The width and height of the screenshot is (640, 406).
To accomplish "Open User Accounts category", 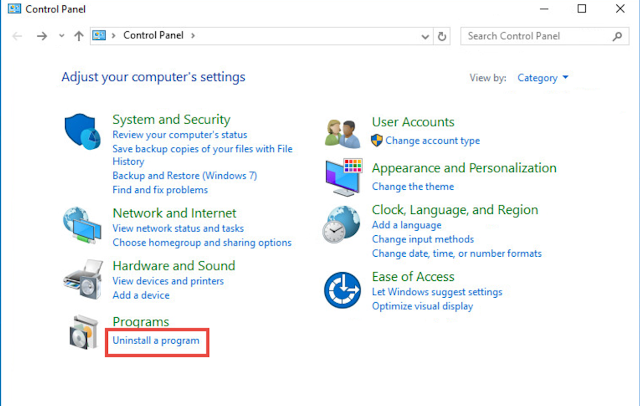I will (413, 122).
